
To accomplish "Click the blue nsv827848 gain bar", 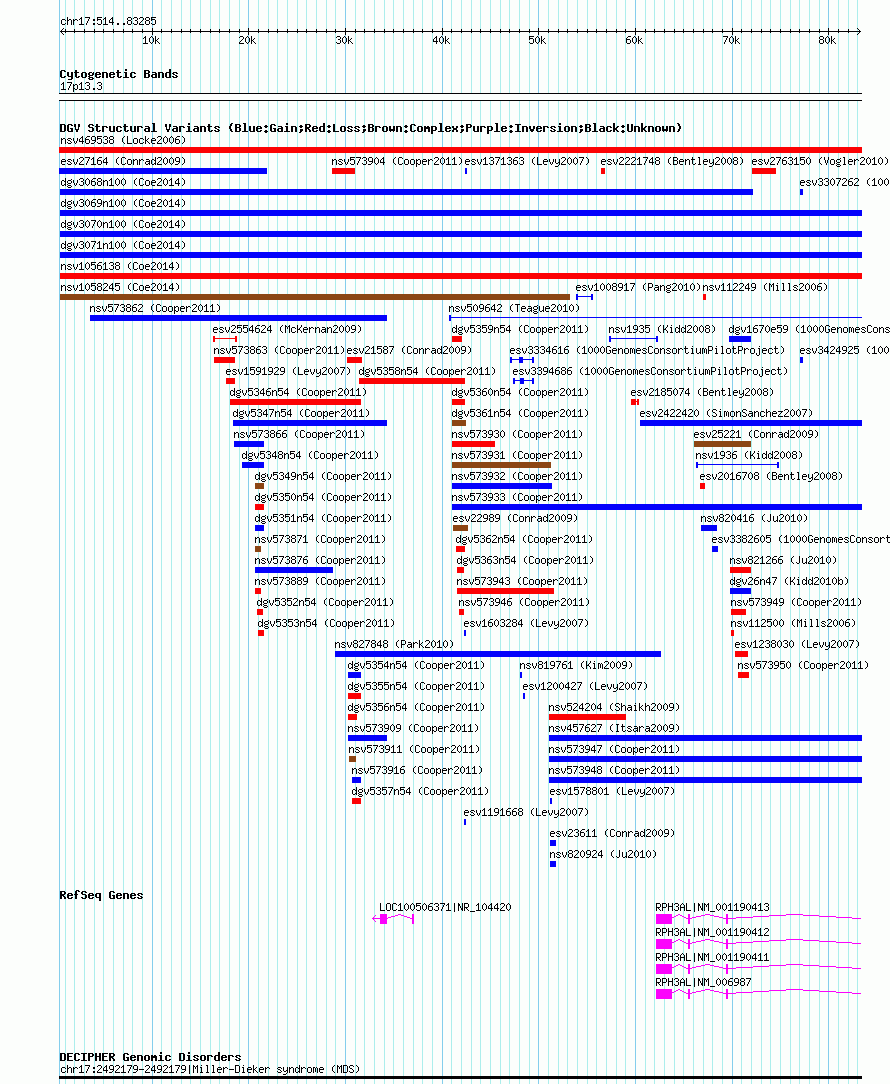I will [498, 654].
